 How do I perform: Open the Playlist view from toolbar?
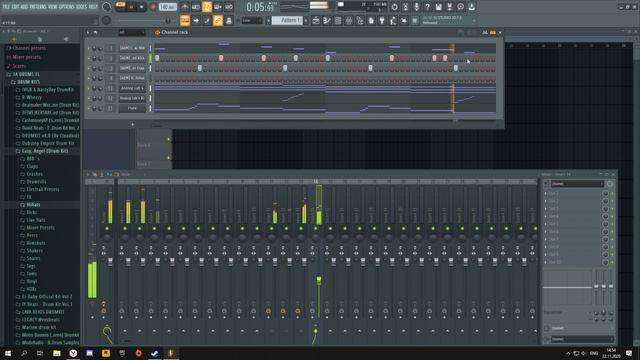[x=316, y=20]
